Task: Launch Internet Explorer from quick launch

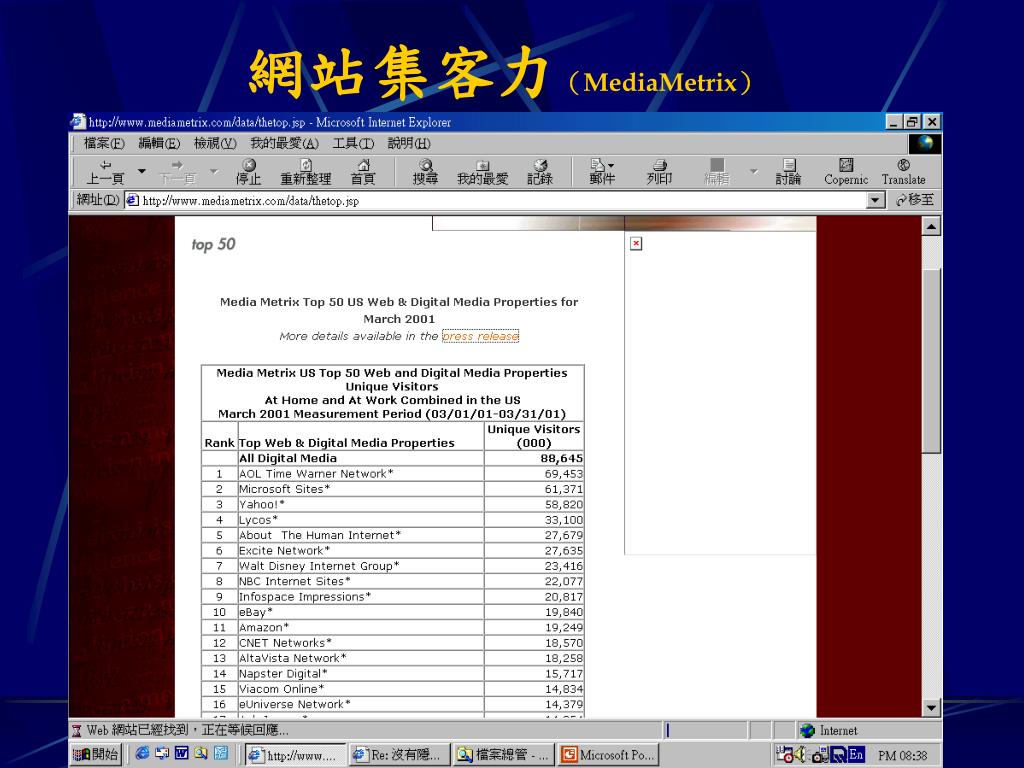Action: click(142, 753)
